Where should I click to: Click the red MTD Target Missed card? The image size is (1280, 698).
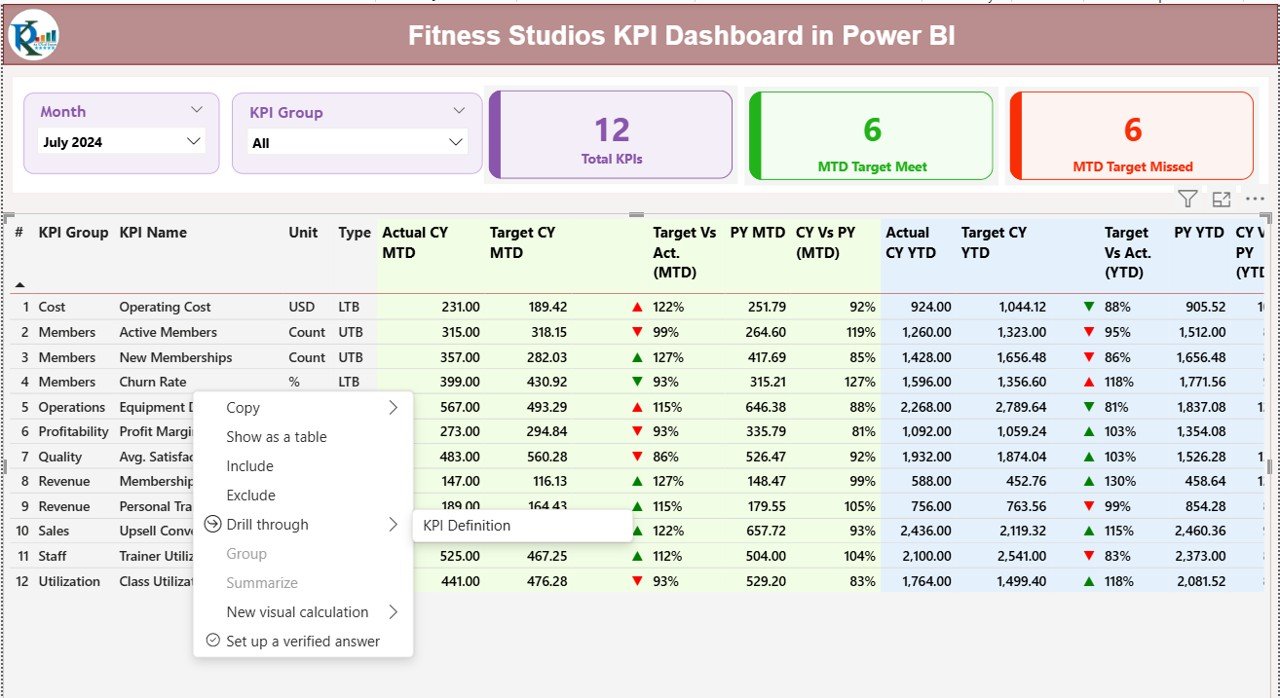point(1130,135)
